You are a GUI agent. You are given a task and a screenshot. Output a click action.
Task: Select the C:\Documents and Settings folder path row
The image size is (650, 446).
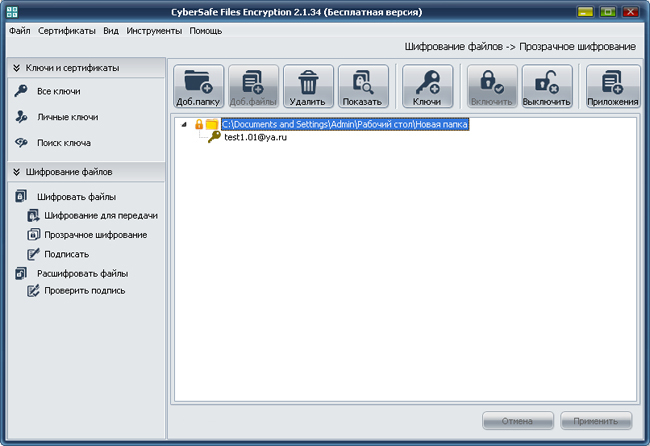point(345,124)
